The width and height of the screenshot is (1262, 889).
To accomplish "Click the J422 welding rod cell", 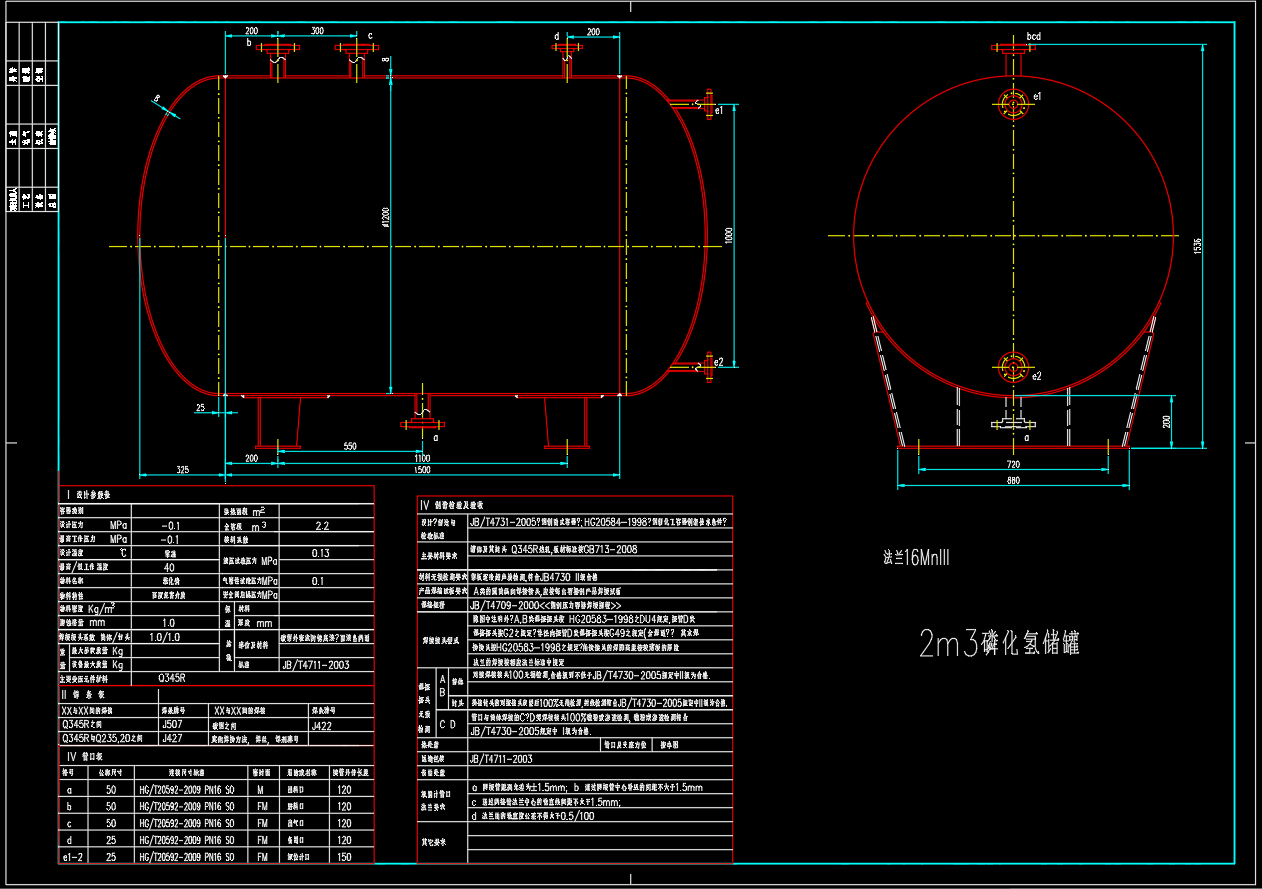I will [x=322, y=726].
